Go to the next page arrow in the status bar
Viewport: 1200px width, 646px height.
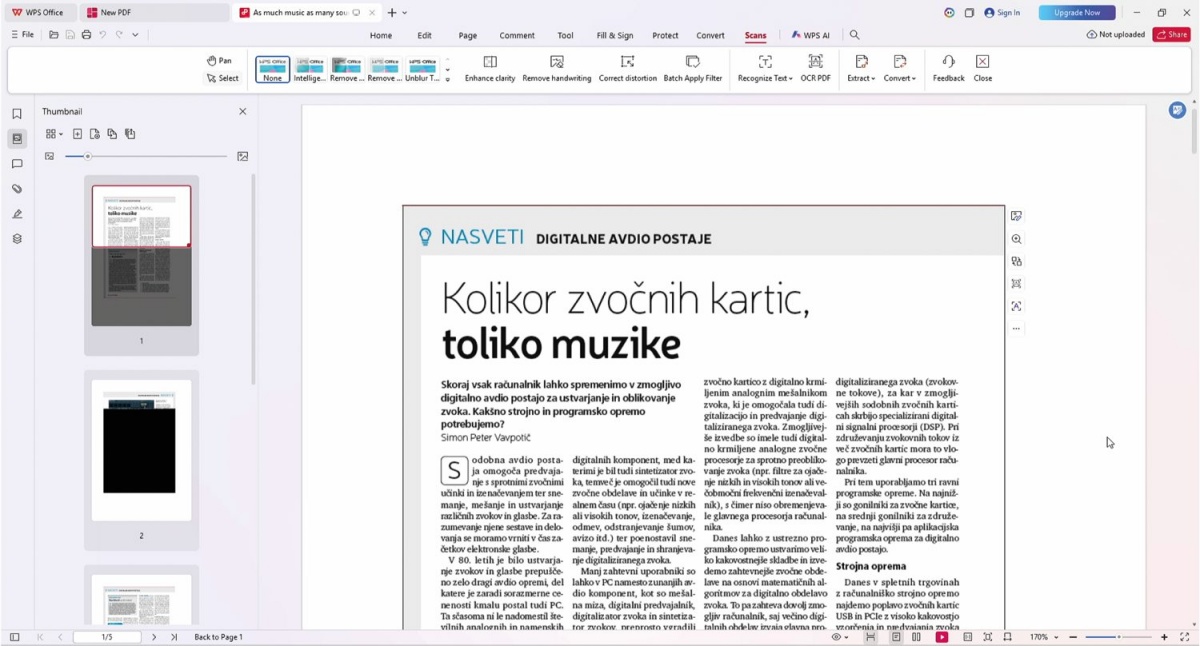tap(154, 637)
